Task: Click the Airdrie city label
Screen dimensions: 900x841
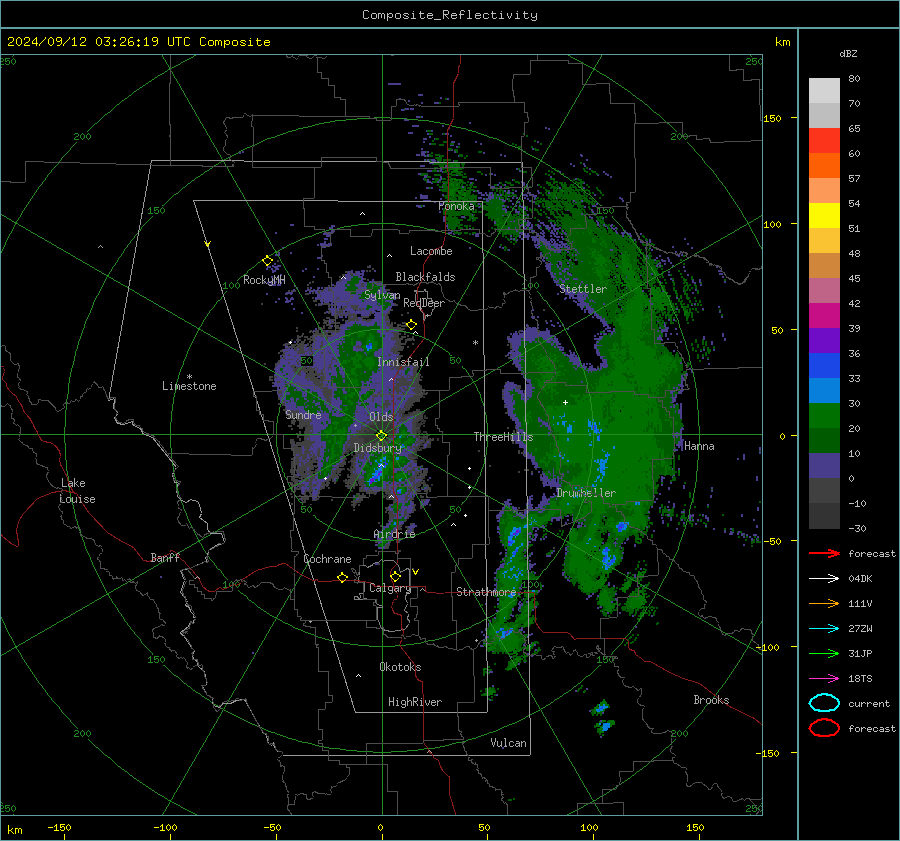Action: pyautogui.click(x=394, y=534)
